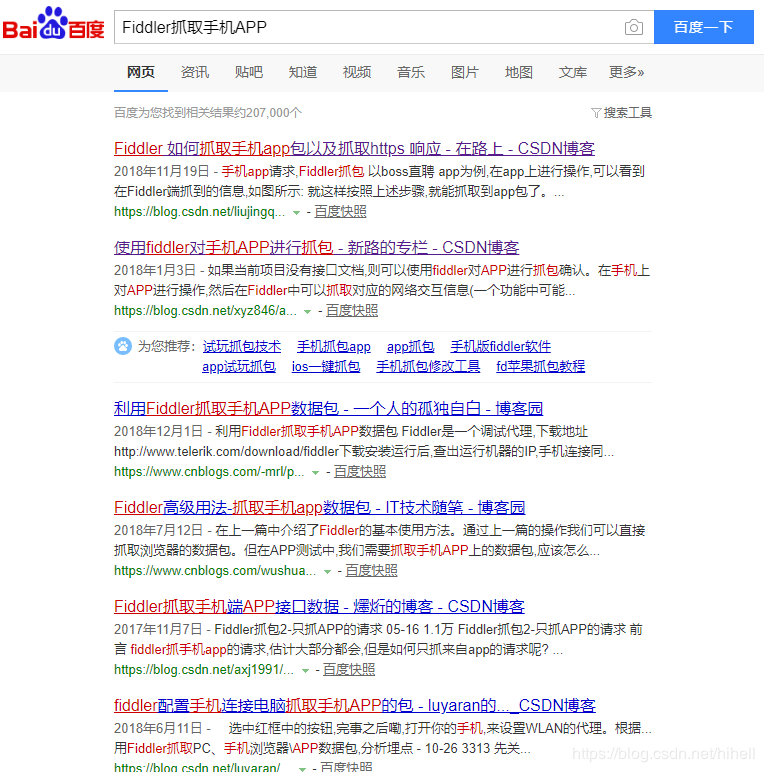Open 百度快照 for the liujingq result
Image resolution: width=764 pixels, height=772 pixels.
pyautogui.click(x=340, y=212)
